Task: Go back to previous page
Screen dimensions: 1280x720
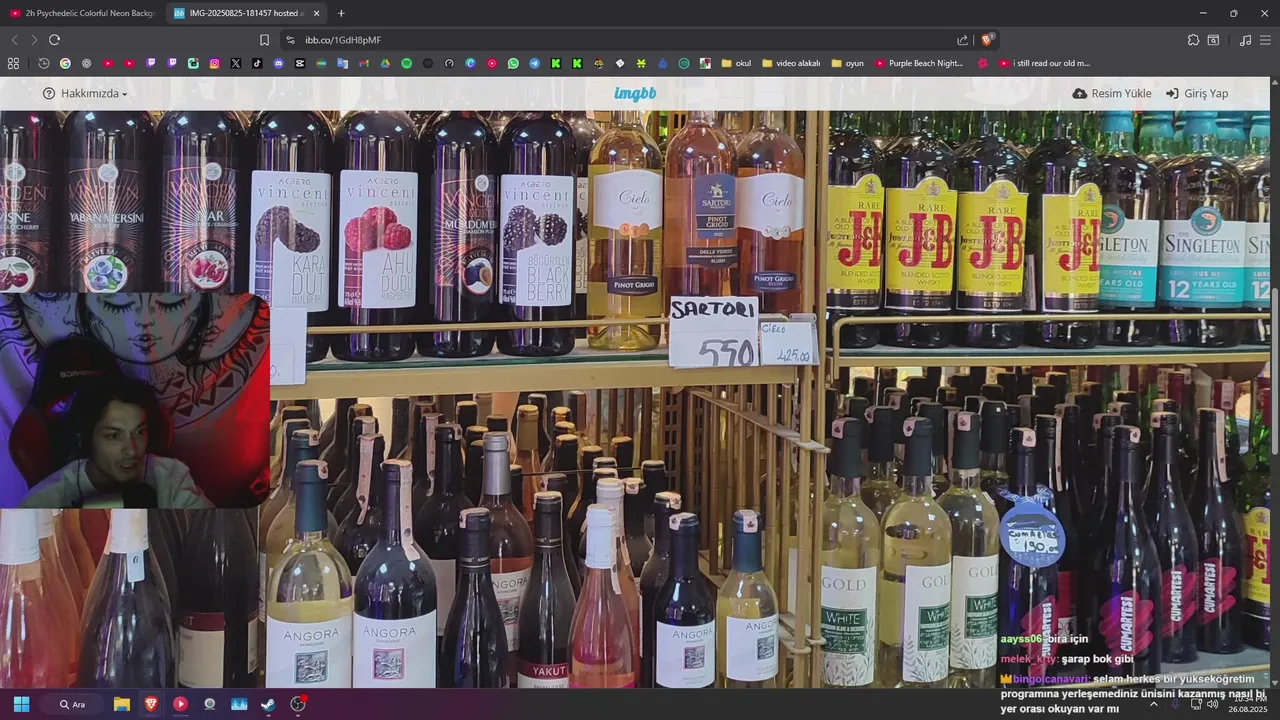Action: point(14,40)
